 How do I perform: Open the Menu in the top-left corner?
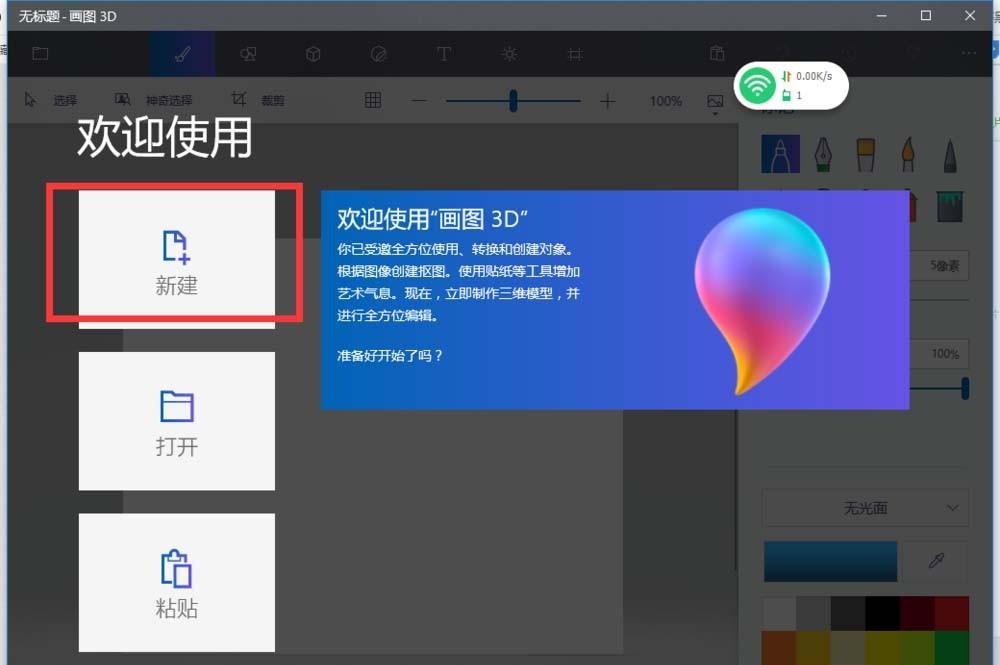40,54
